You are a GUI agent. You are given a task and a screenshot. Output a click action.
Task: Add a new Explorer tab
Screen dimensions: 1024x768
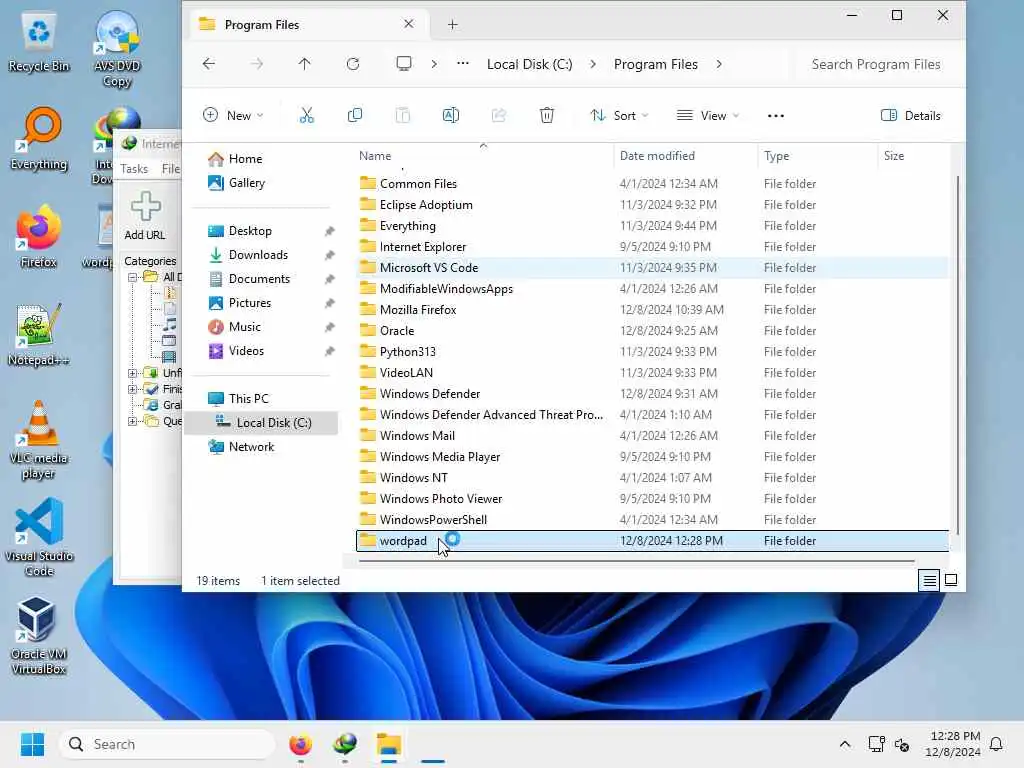pos(453,25)
